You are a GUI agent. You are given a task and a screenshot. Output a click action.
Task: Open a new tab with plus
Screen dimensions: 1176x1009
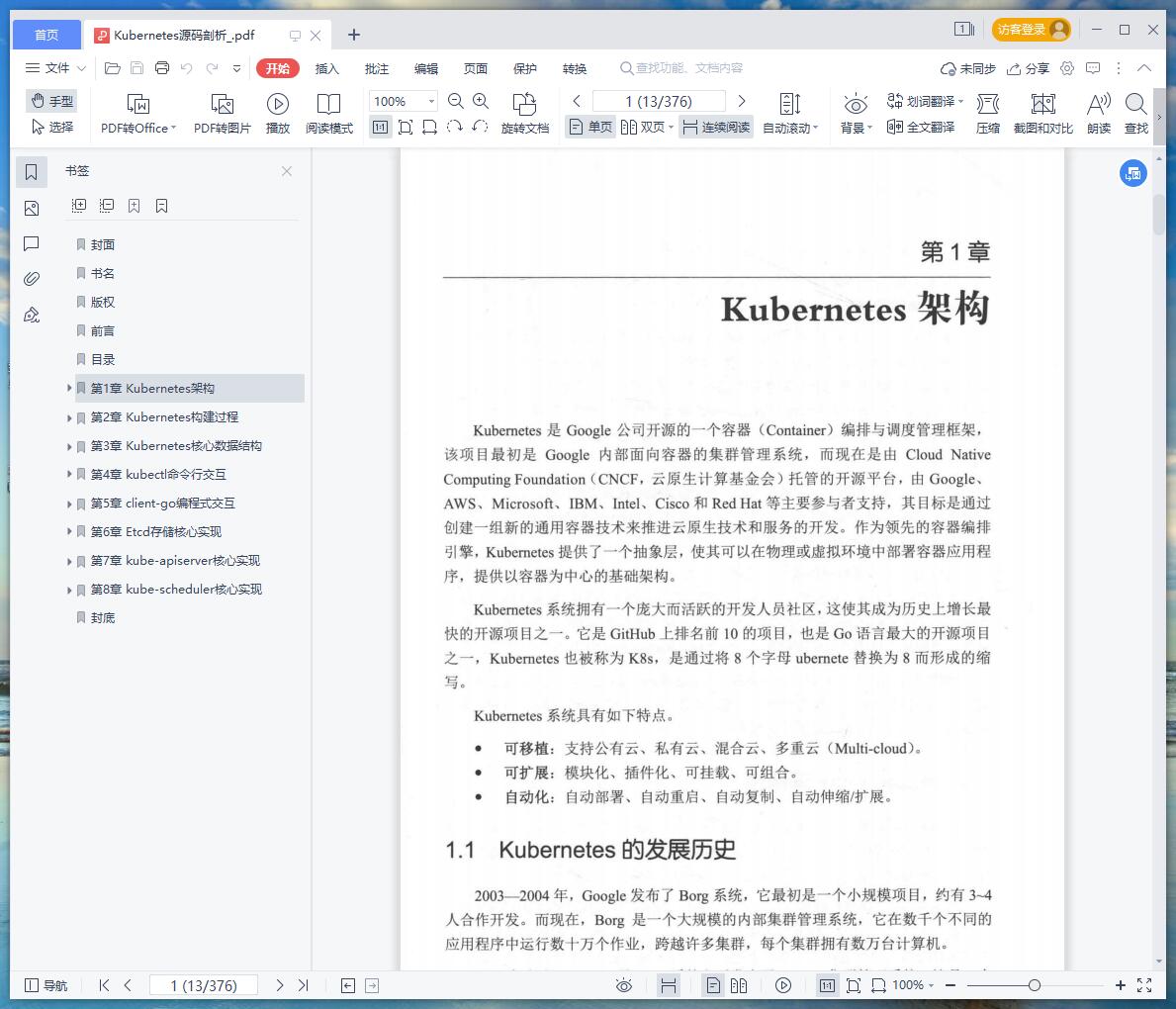click(354, 35)
